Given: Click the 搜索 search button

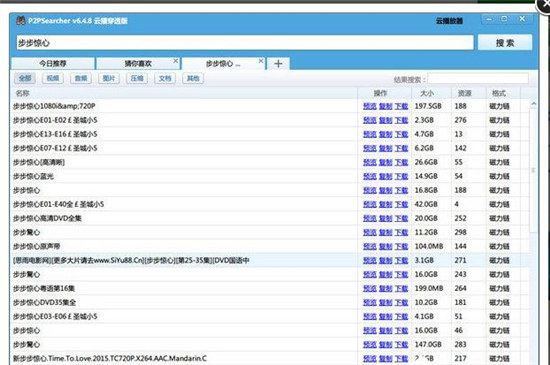Looking at the screenshot, I should [x=505, y=43].
